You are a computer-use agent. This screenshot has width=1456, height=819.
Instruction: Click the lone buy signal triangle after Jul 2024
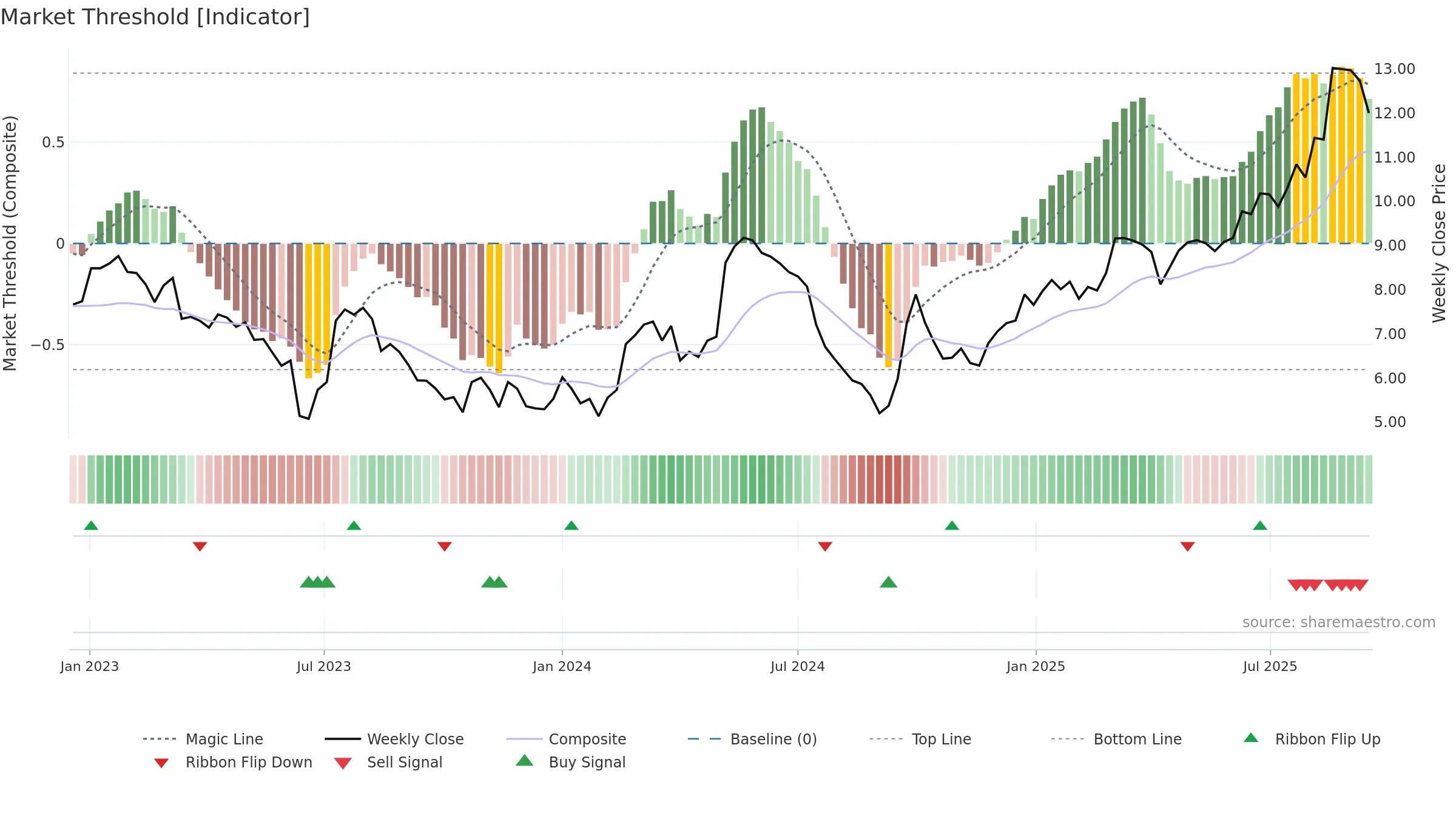tap(888, 582)
